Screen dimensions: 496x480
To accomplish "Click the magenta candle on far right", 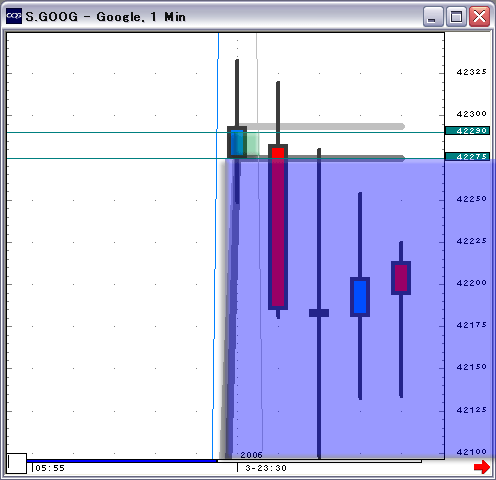I will point(401,278).
